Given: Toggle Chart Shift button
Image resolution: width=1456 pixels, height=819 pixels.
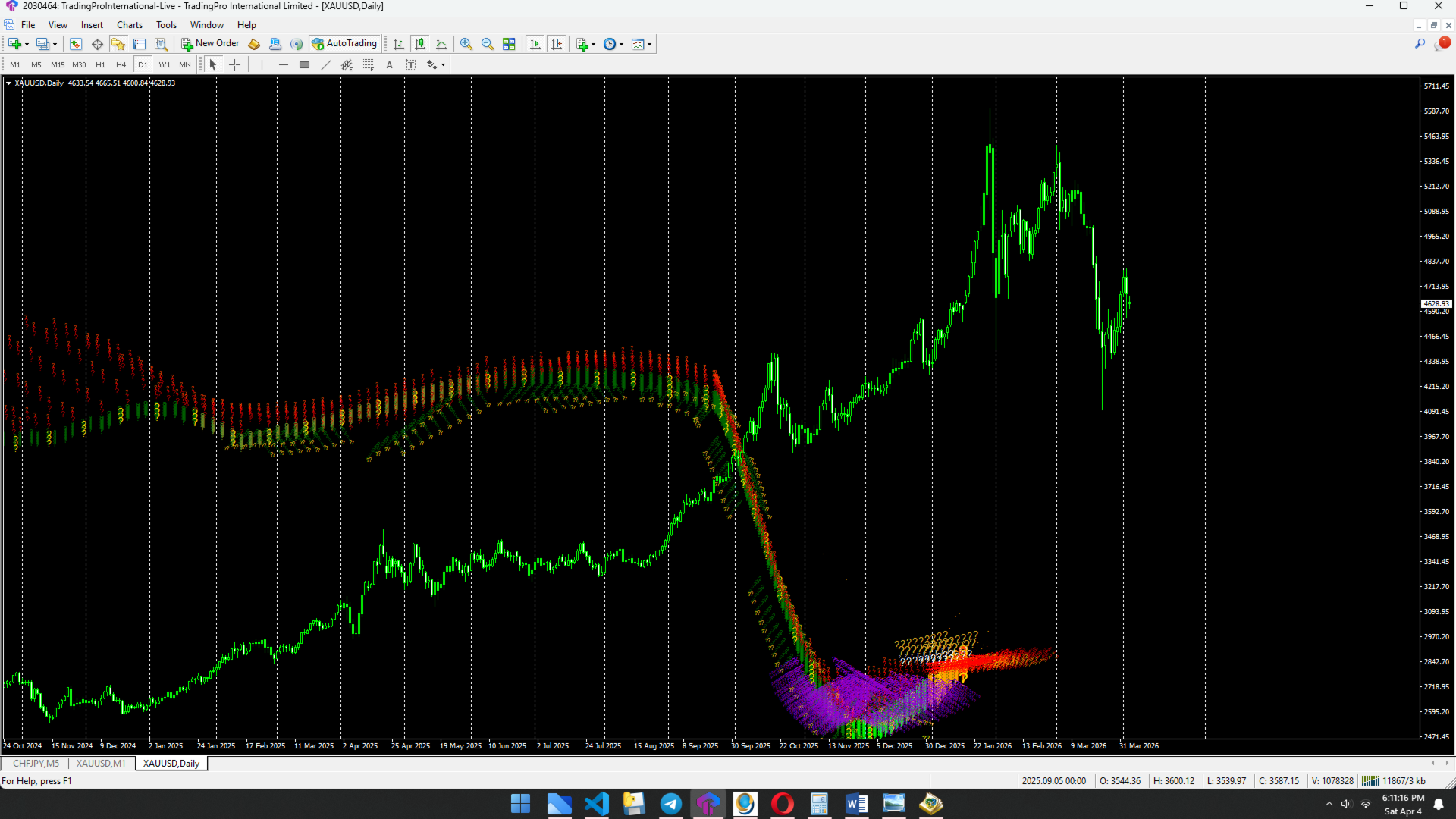Looking at the screenshot, I should coord(557,44).
